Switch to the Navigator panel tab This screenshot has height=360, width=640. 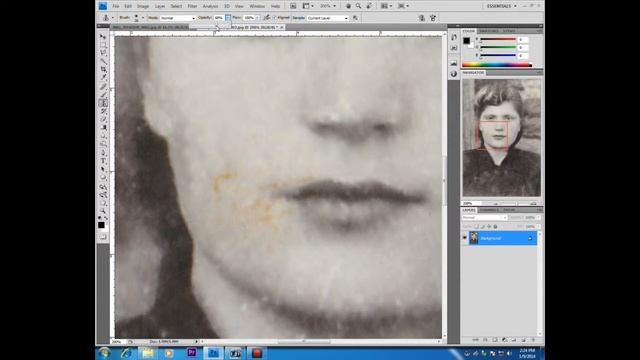click(473, 73)
